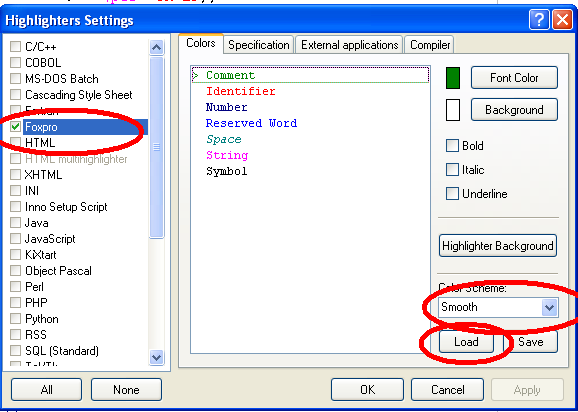
Task: Tick the XHTML checkbox
Action: tap(15, 174)
